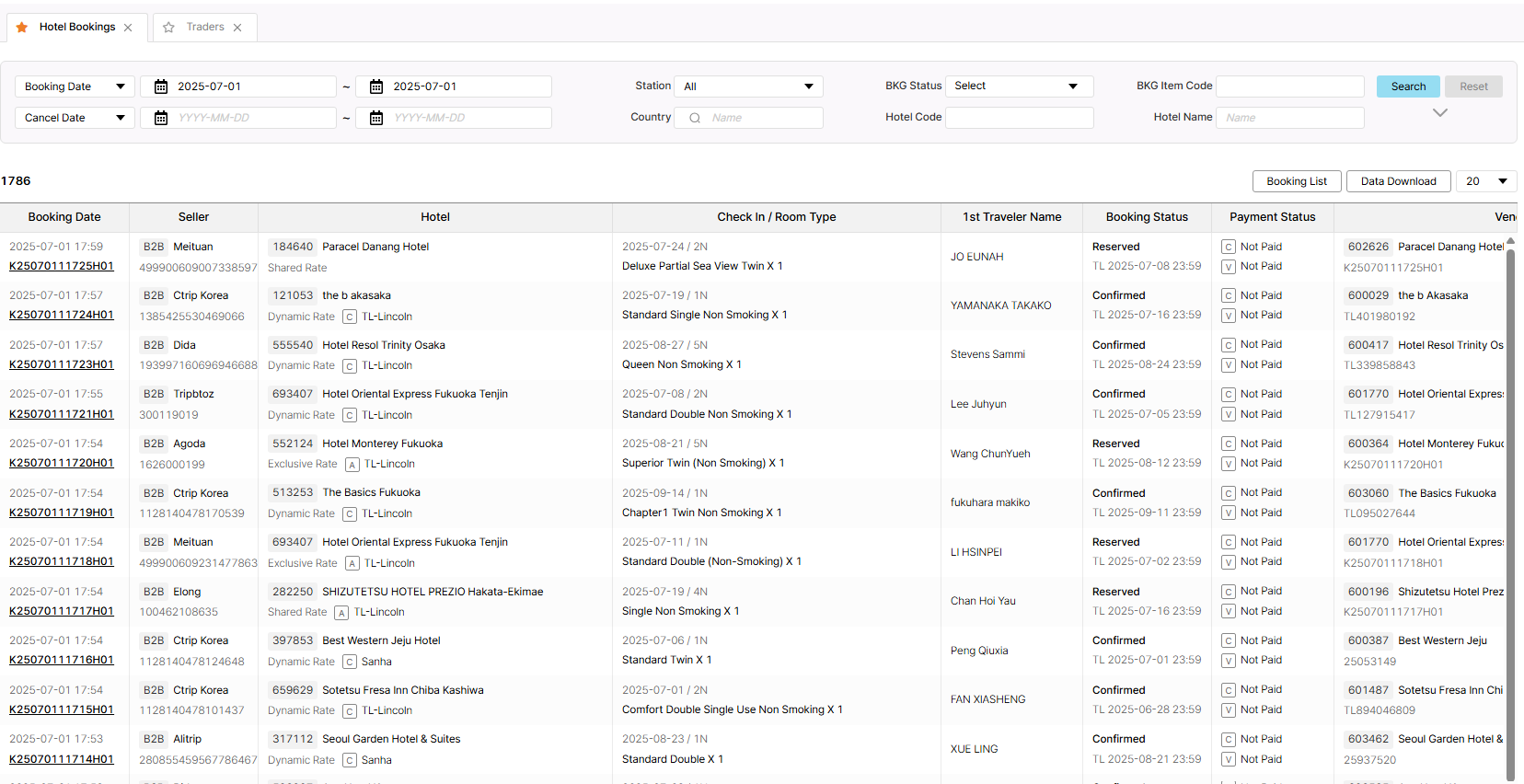Viewport: 1524px width, 784px height.
Task: Open the Booking Date end calendar icon
Action: tap(376, 86)
